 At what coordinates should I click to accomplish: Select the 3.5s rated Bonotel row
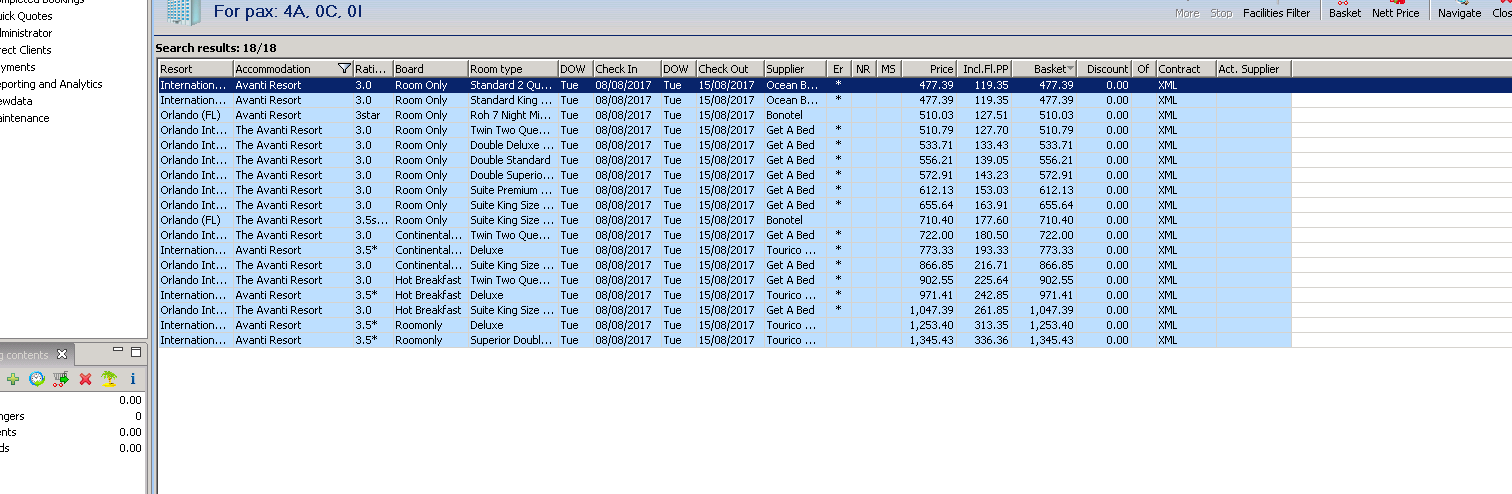point(725,220)
